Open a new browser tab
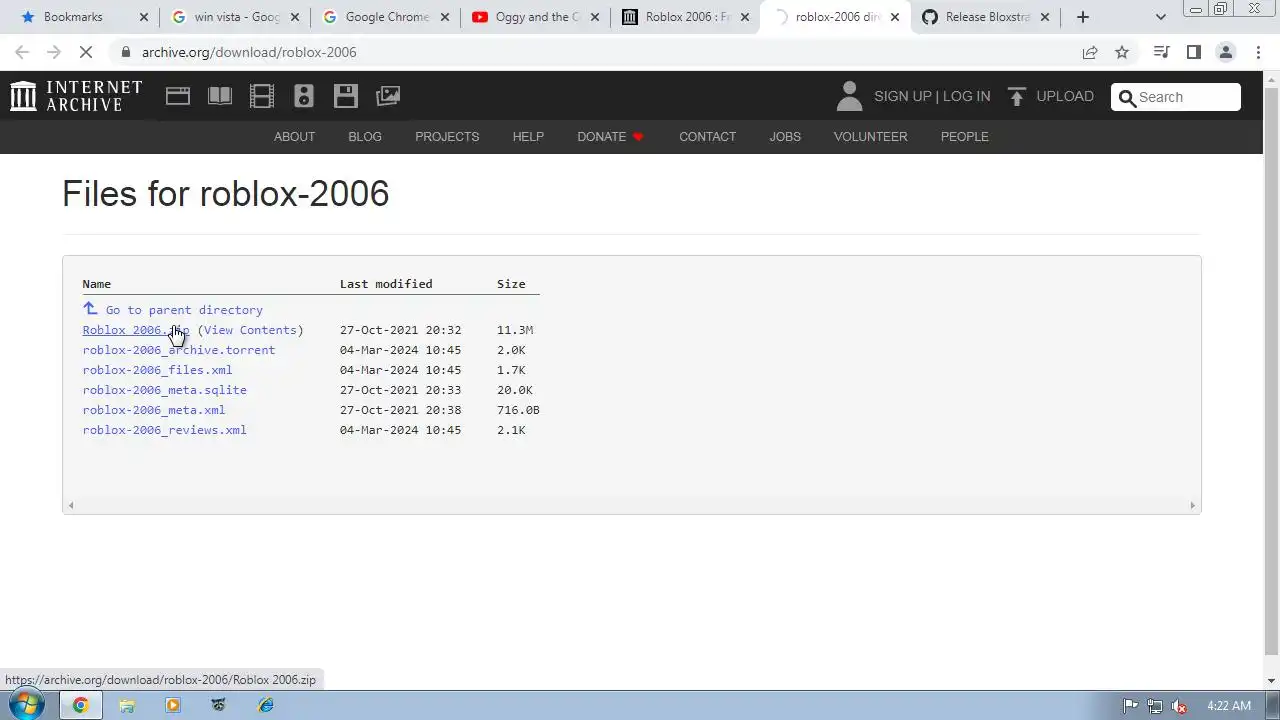The height and width of the screenshot is (720, 1280). coord(1083,17)
